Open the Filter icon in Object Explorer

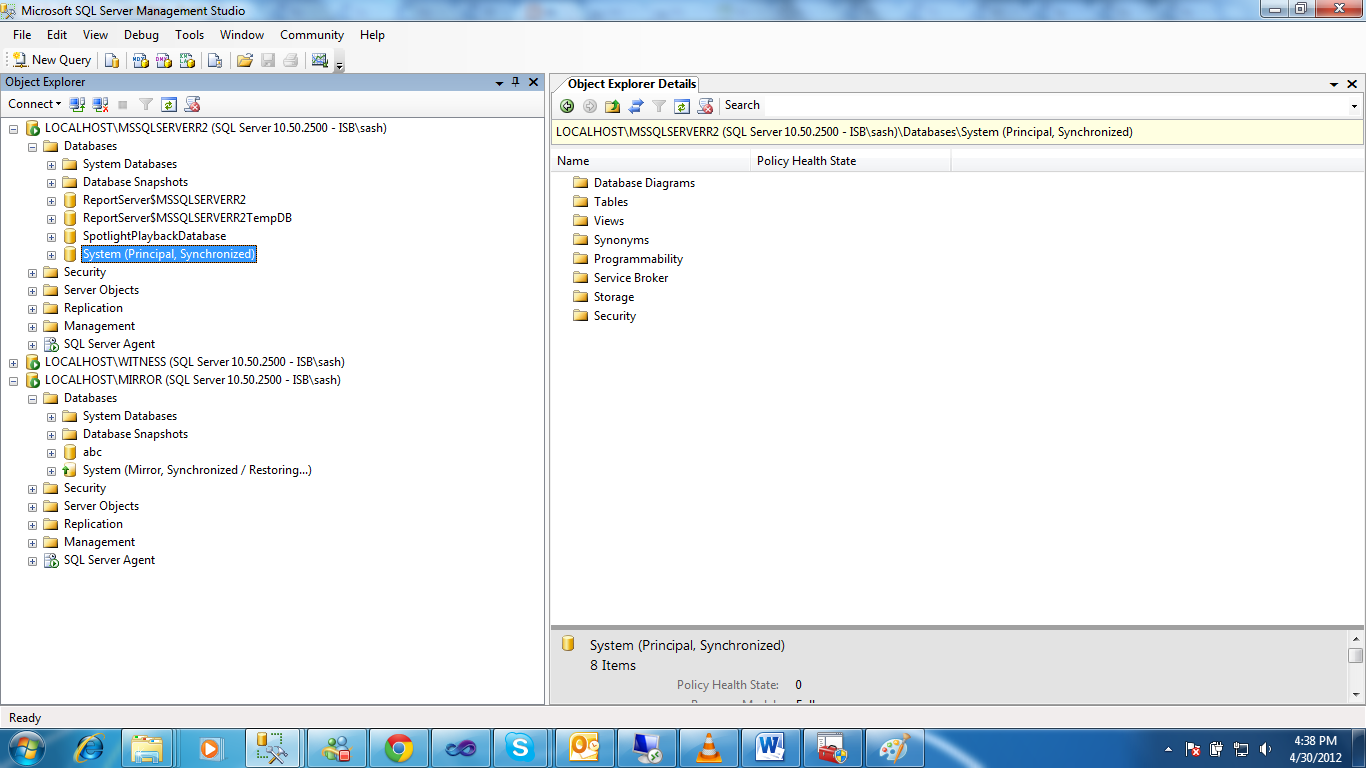coord(144,104)
